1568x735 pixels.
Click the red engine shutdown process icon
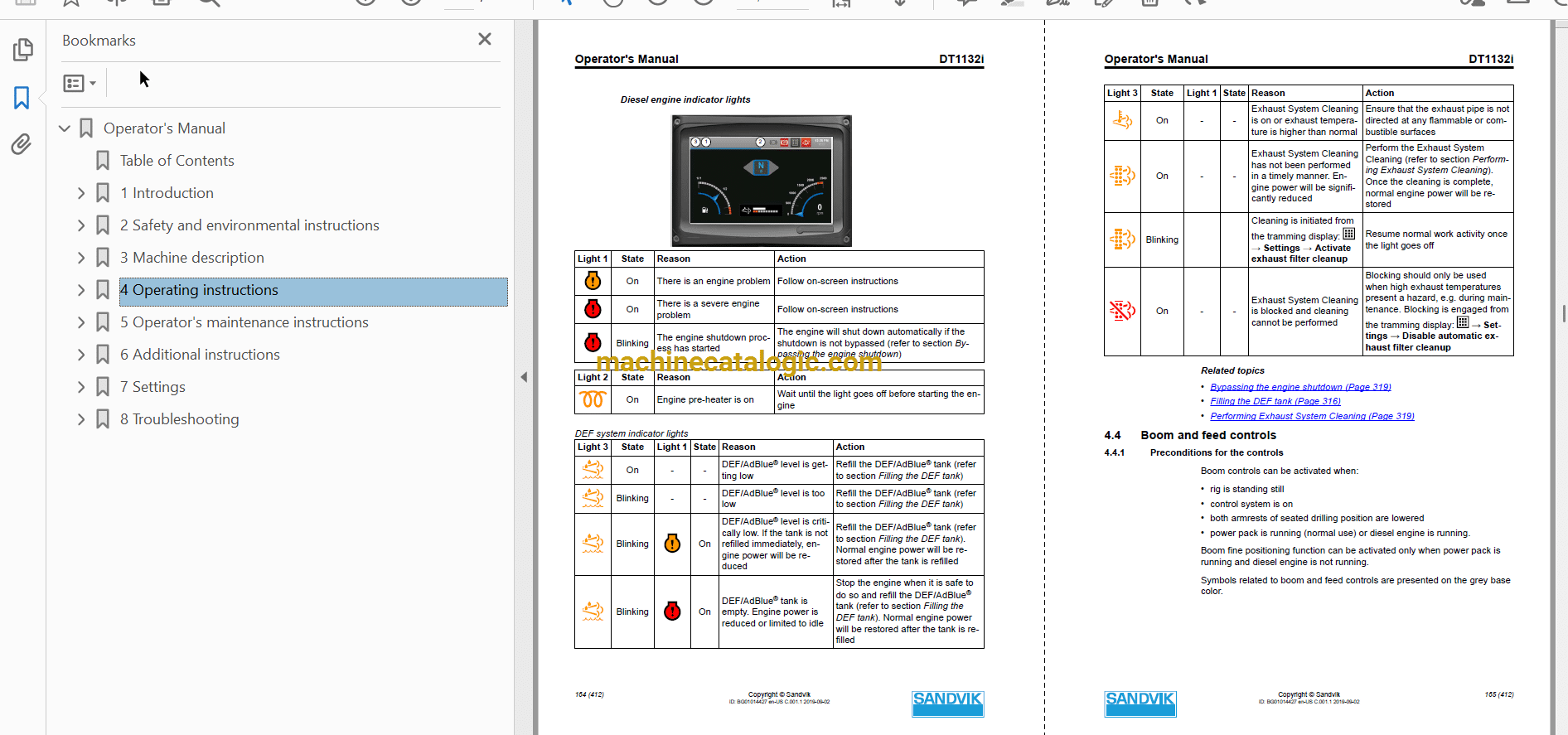[593, 342]
